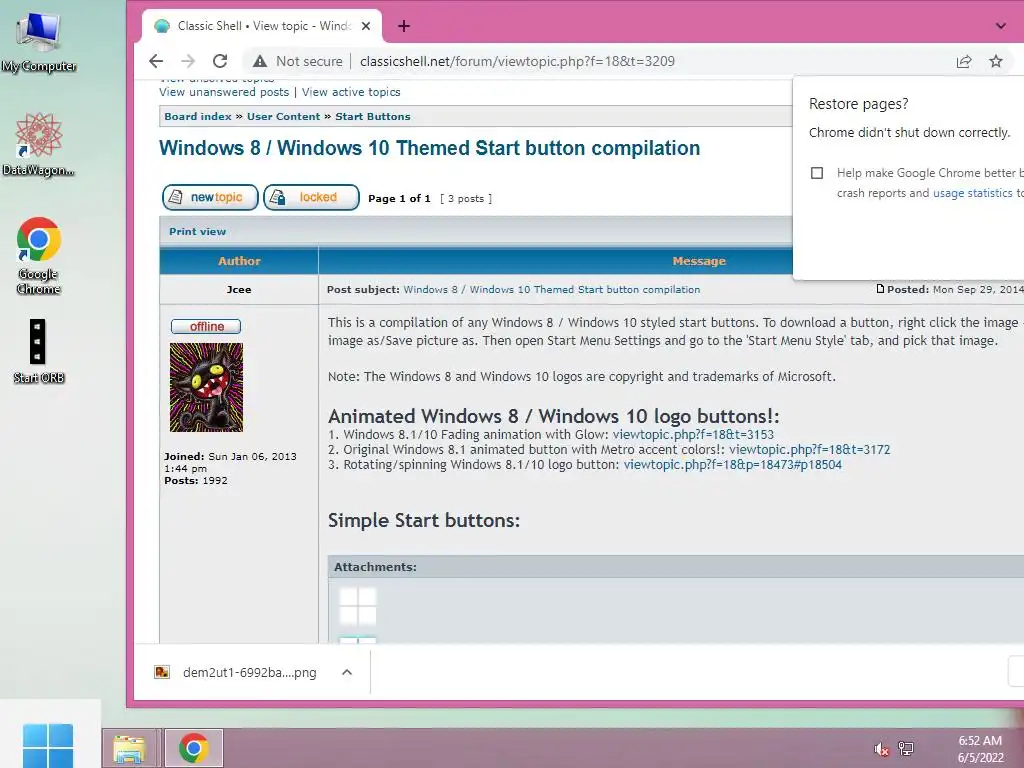Click the PNG file icon in downloads bar
This screenshot has height=768, width=1024.
coord(162,672)
